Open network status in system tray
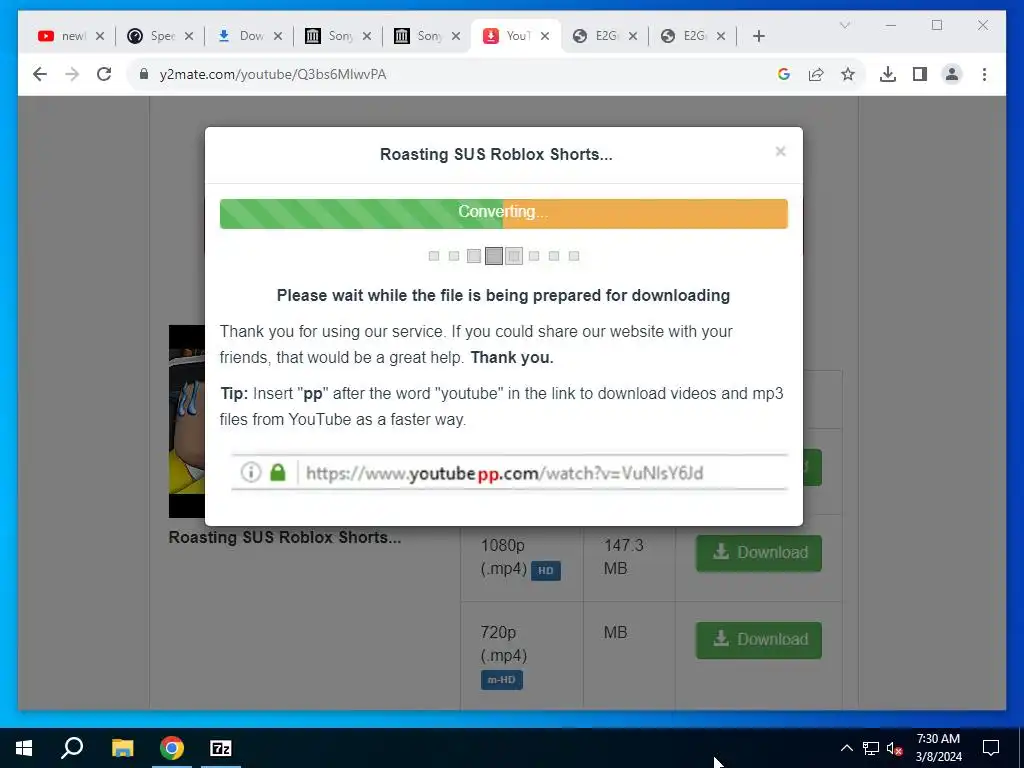 (871, 748)
